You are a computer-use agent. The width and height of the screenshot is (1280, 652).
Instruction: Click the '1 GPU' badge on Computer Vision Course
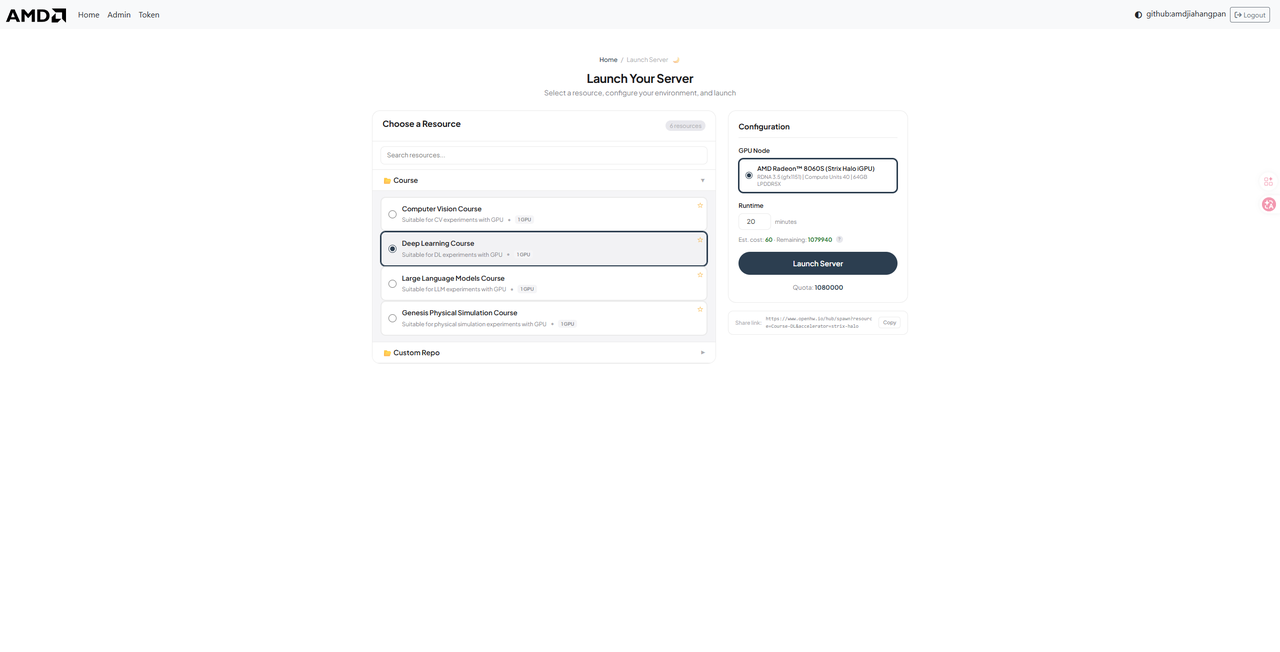point(525,220)
